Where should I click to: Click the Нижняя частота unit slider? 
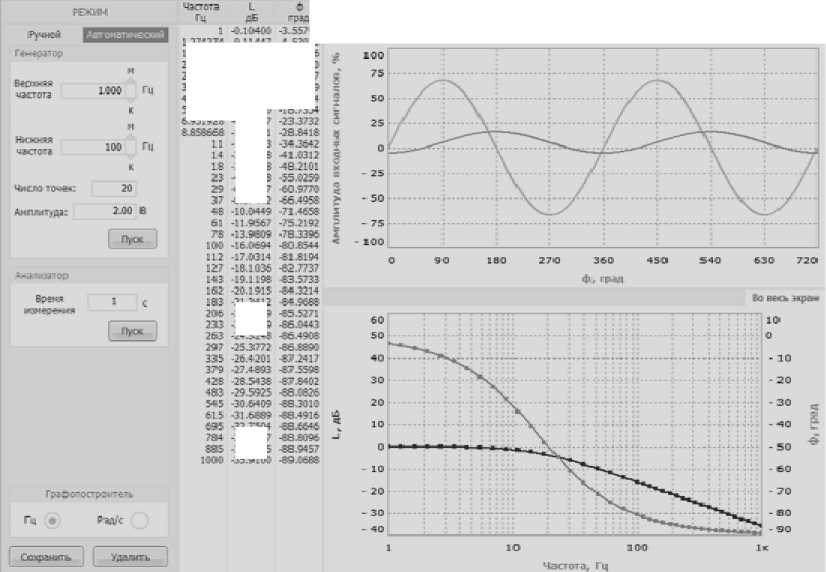131,147
